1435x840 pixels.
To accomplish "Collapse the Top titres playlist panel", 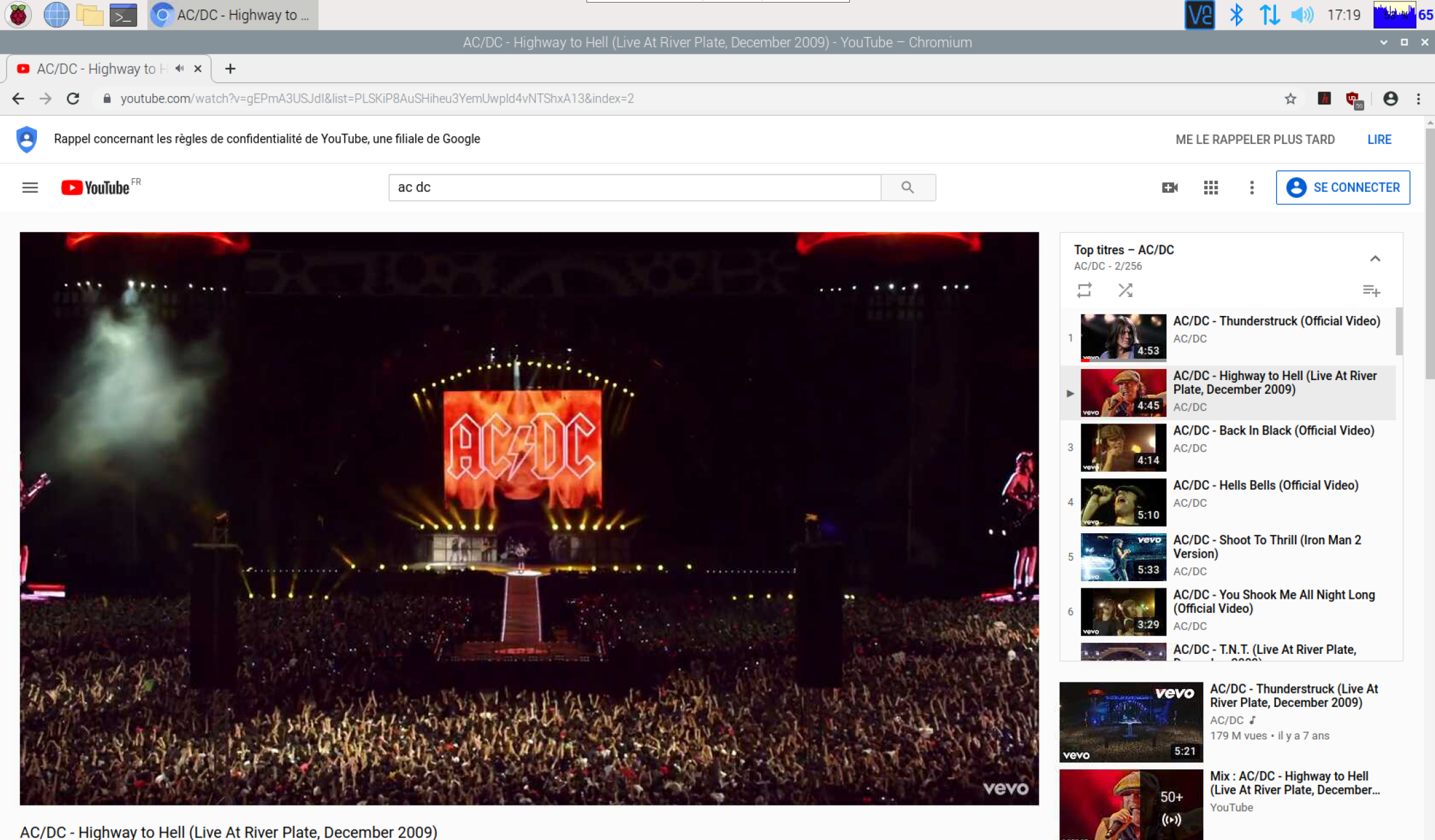I will pos(1375,258).
